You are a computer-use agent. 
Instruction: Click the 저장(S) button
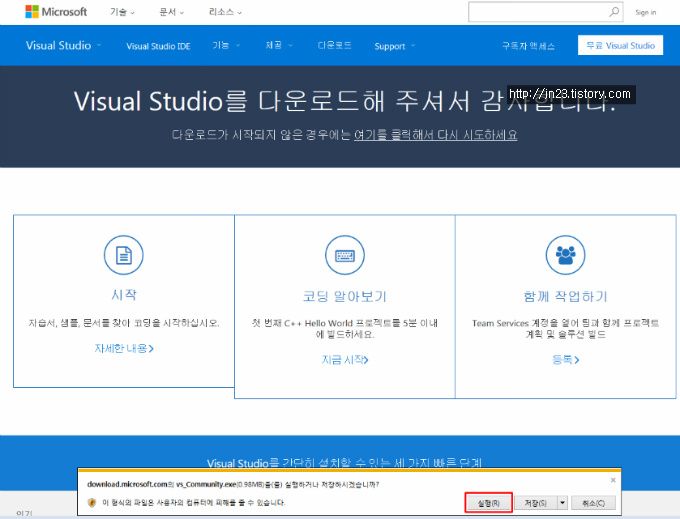click(x=535, y=503)
